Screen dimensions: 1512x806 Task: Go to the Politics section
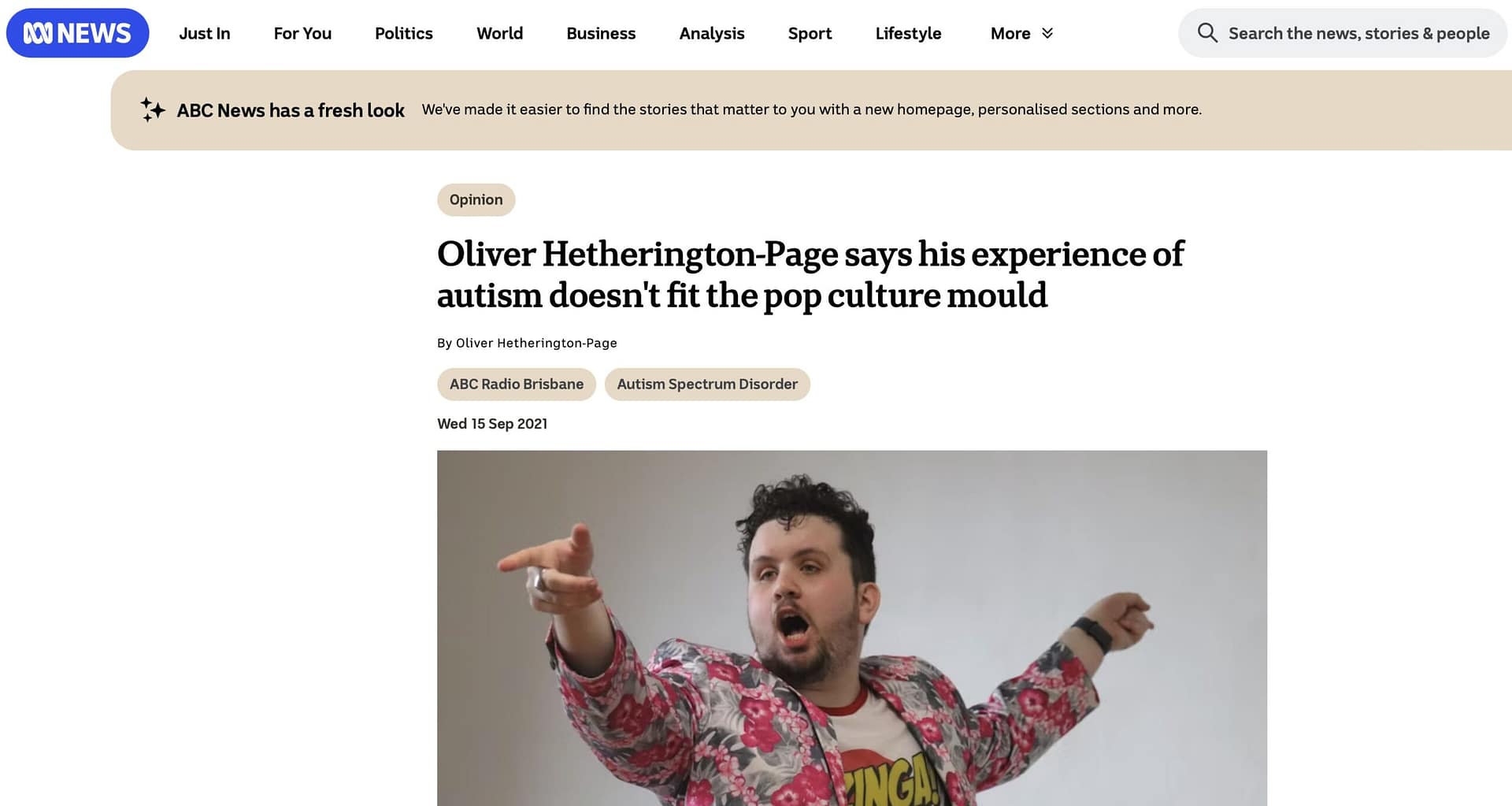[x=404, y=33]
